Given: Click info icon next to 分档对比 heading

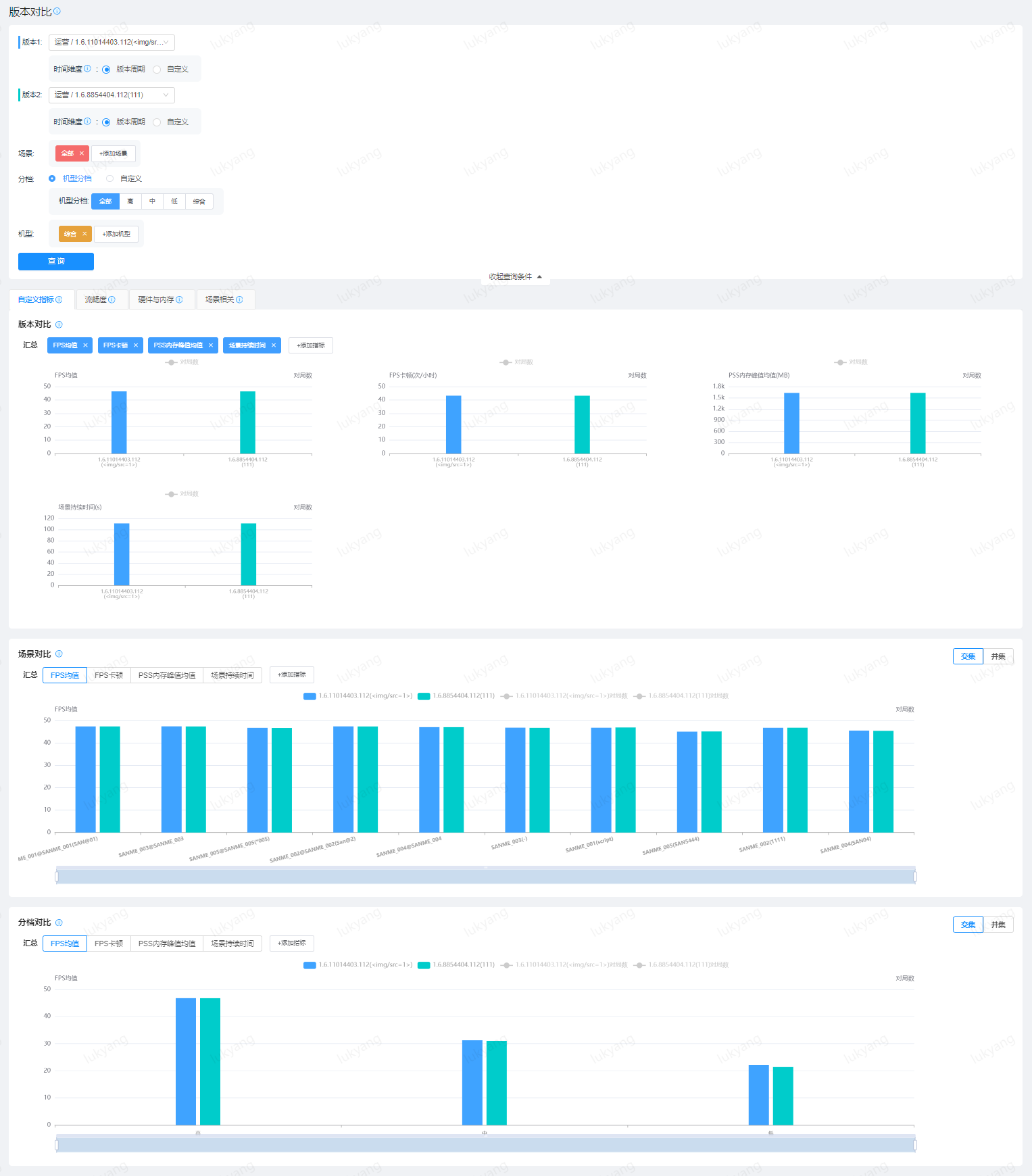Looking at the screenshot, I should pyautogui.click(x=59, y=923).
